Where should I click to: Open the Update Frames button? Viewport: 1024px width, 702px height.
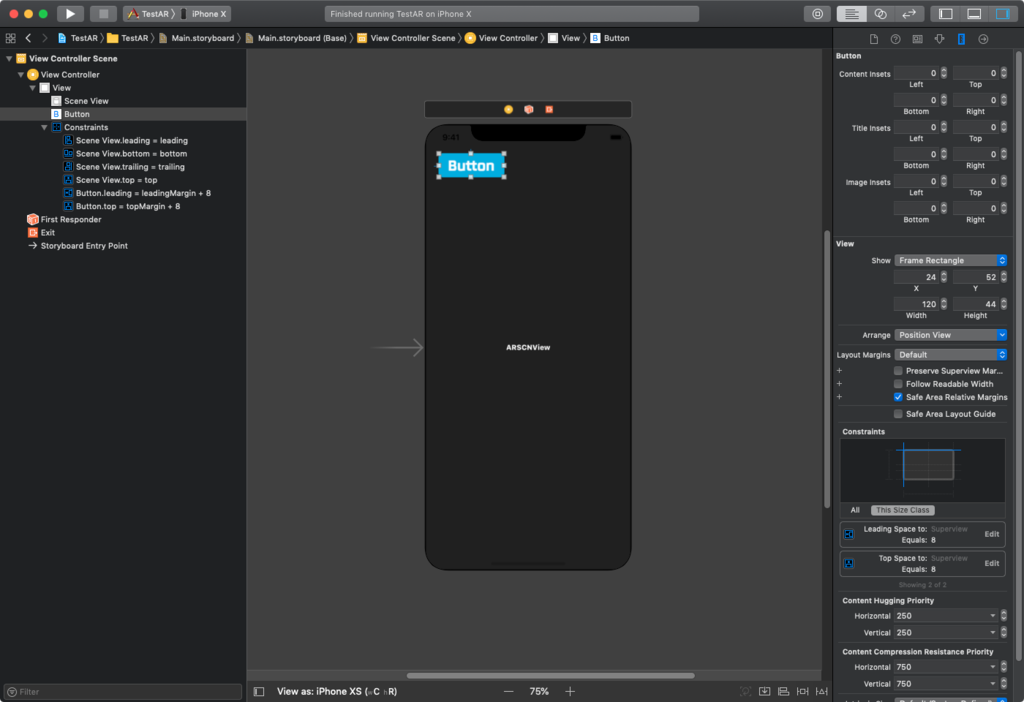[745, 691]
